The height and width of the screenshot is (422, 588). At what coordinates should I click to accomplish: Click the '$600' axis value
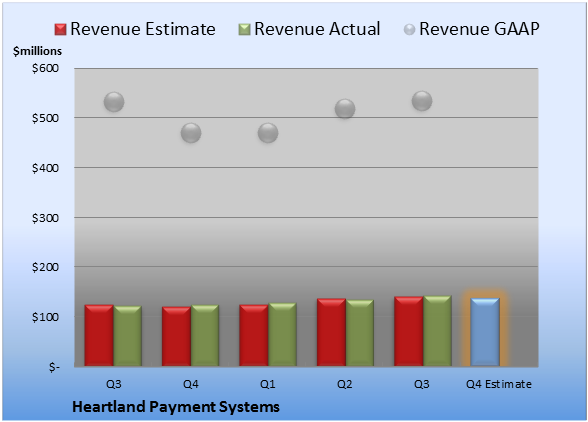point(45,68)
